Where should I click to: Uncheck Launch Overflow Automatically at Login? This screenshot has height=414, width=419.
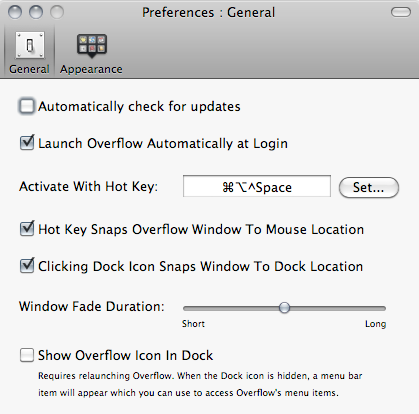tap(27, 143)
